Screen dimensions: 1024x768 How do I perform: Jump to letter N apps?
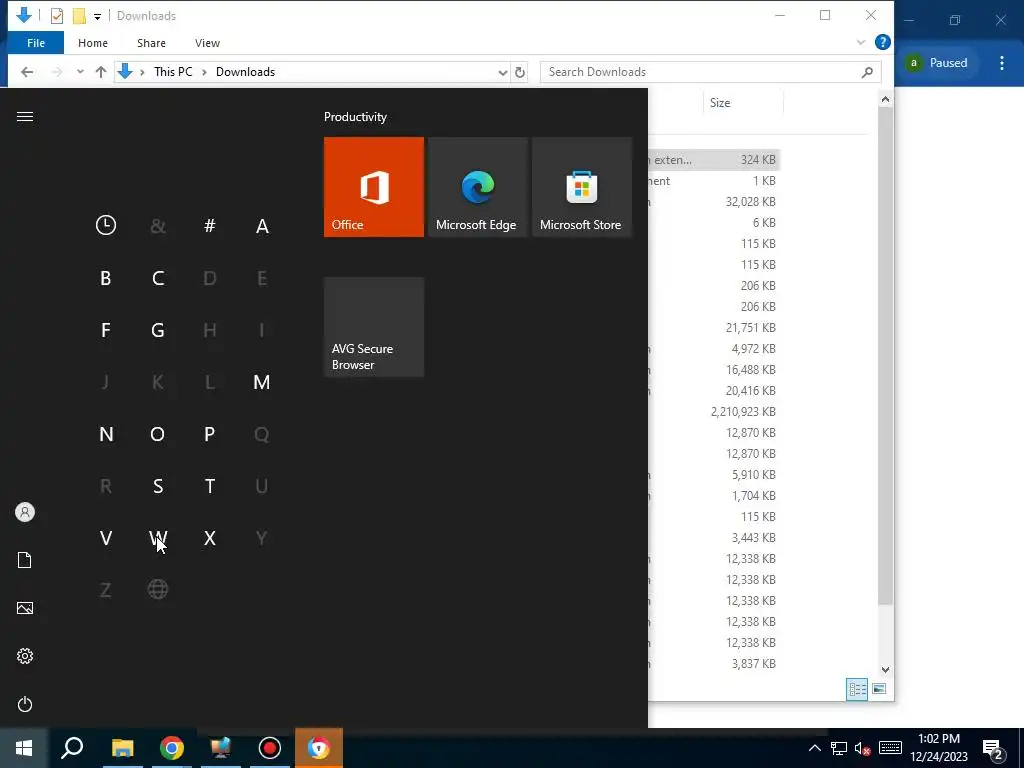pos(106,434)
